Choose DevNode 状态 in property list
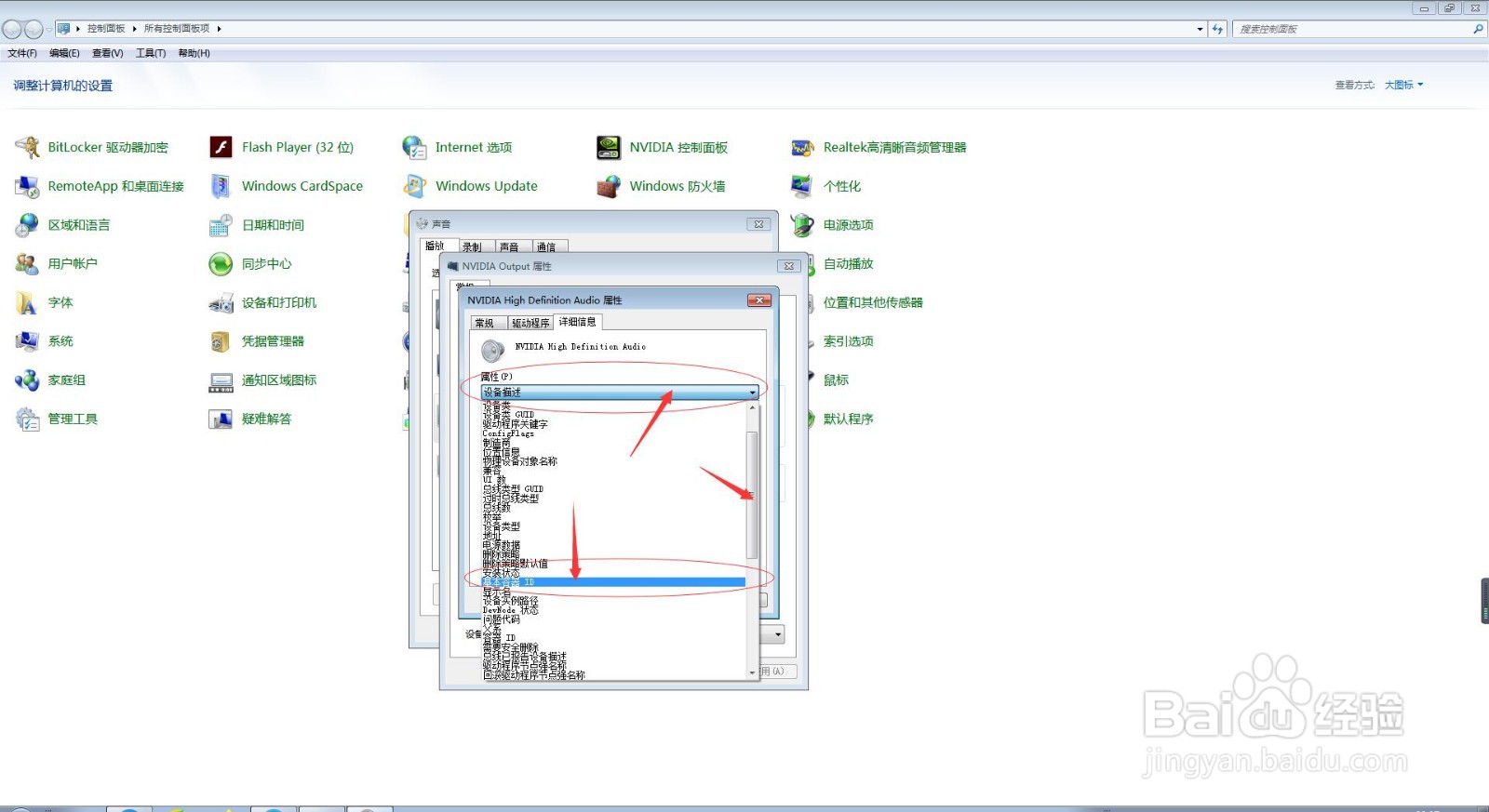Image resolution: width=1489 pixels, height=812 pixels. click(613, 610)
